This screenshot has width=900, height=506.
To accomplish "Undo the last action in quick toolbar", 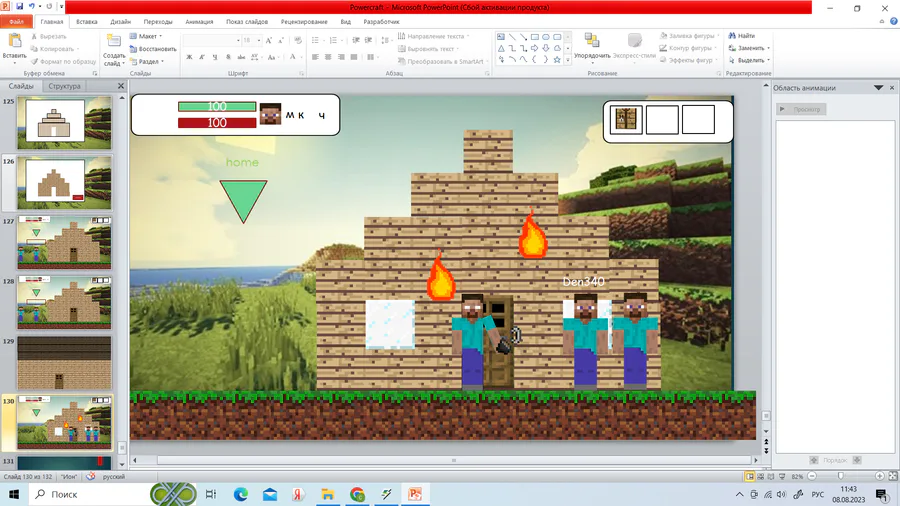I will click(32, 6).
